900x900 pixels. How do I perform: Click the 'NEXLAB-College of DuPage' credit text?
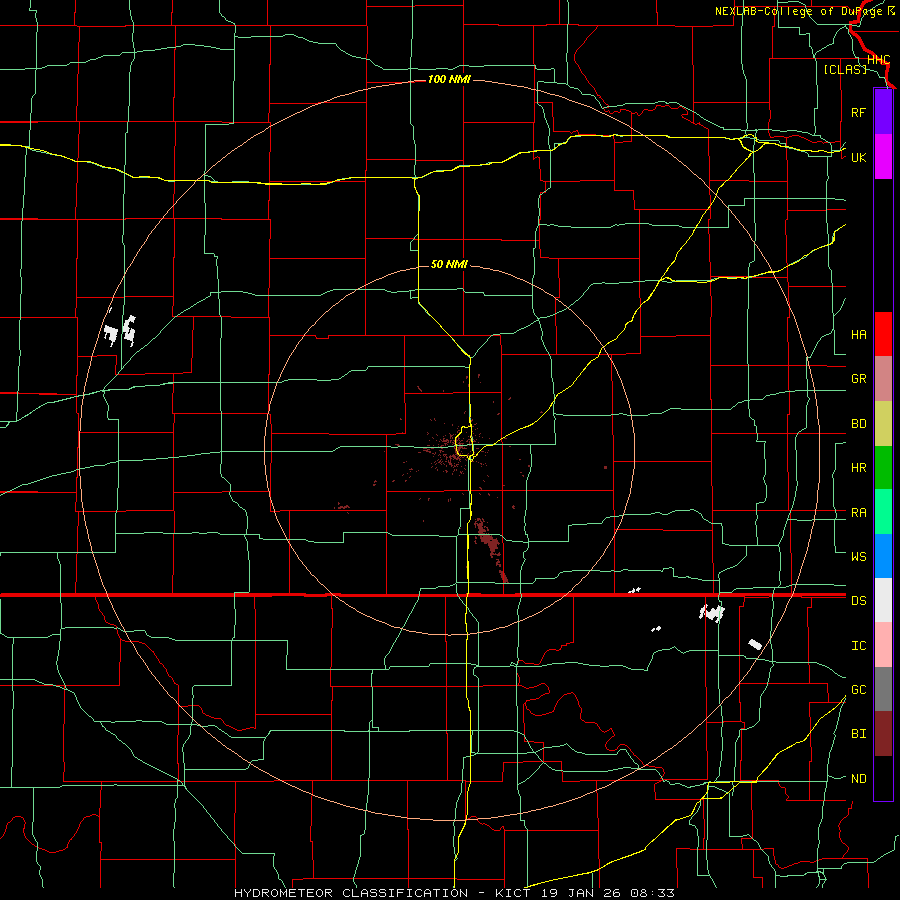[x=798, y=11]
